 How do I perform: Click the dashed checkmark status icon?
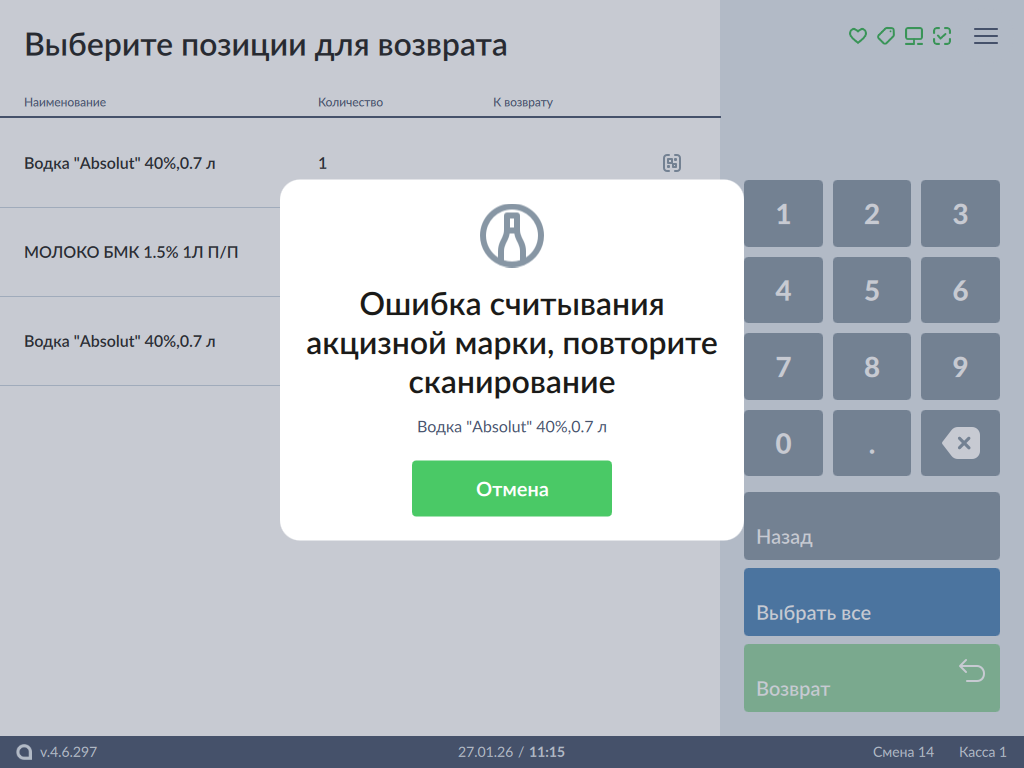click(x=941, y=36)
